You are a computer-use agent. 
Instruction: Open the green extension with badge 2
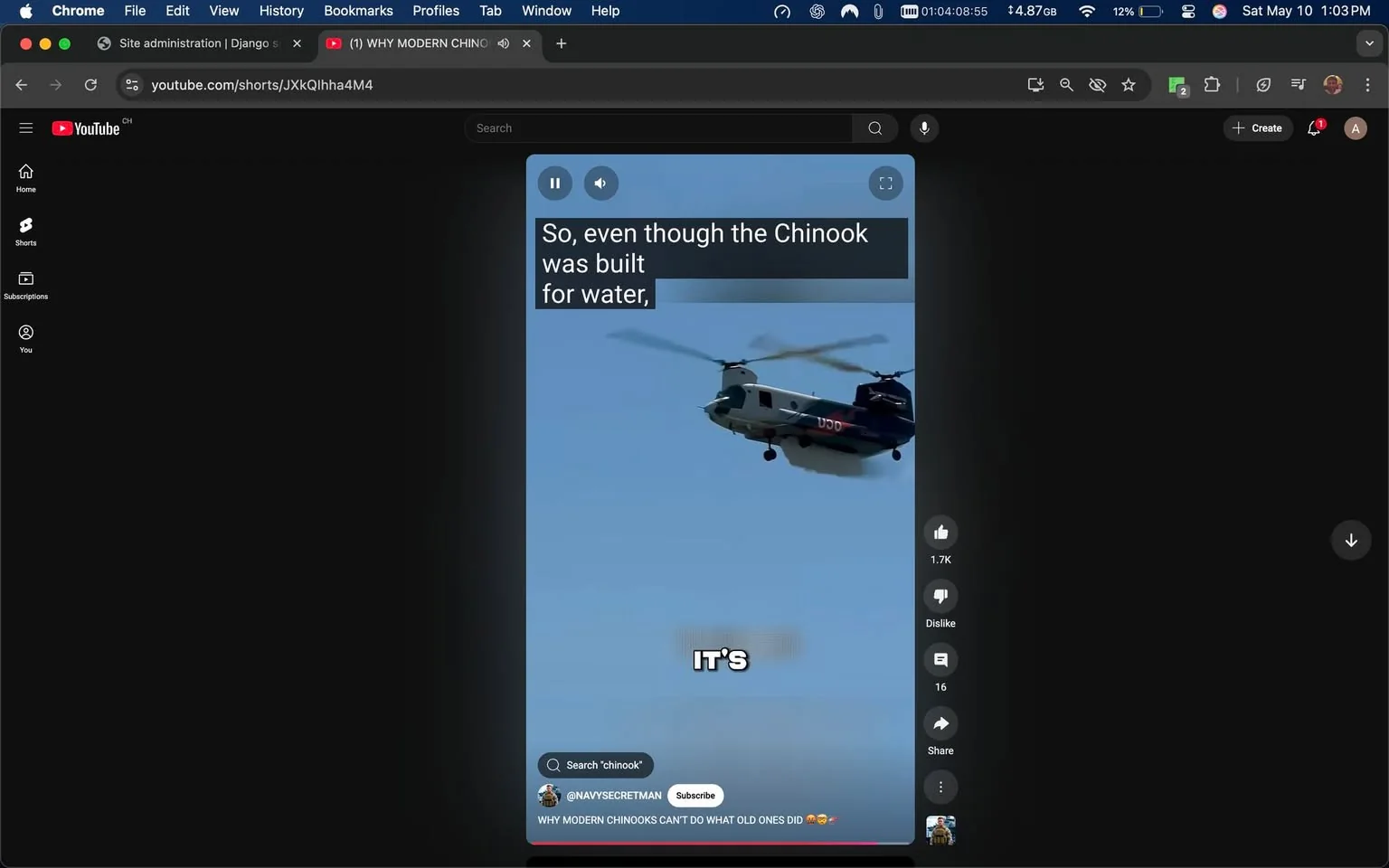click(1176, 85)
